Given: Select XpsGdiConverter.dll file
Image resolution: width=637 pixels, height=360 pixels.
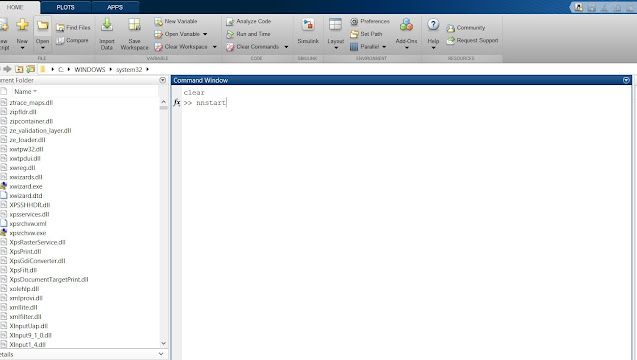Looking at the screenshot, I should [37, 261].
